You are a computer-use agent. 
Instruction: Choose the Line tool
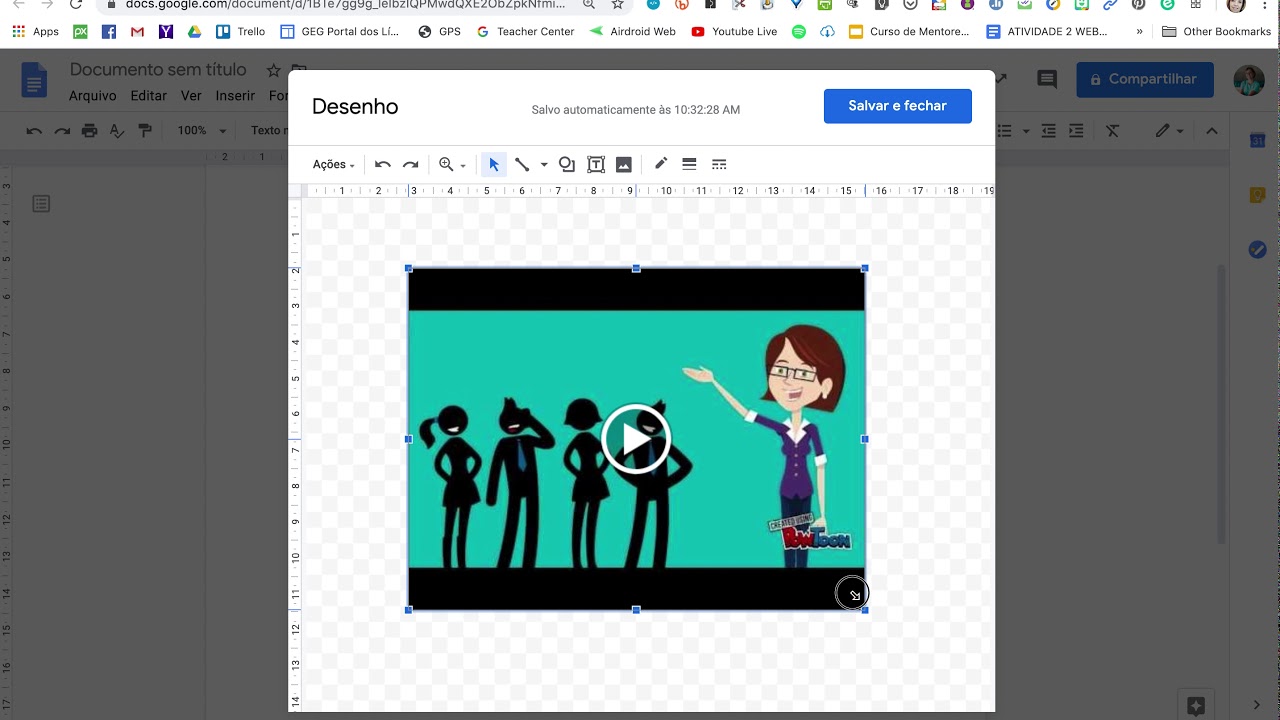[x=522, y=164]
